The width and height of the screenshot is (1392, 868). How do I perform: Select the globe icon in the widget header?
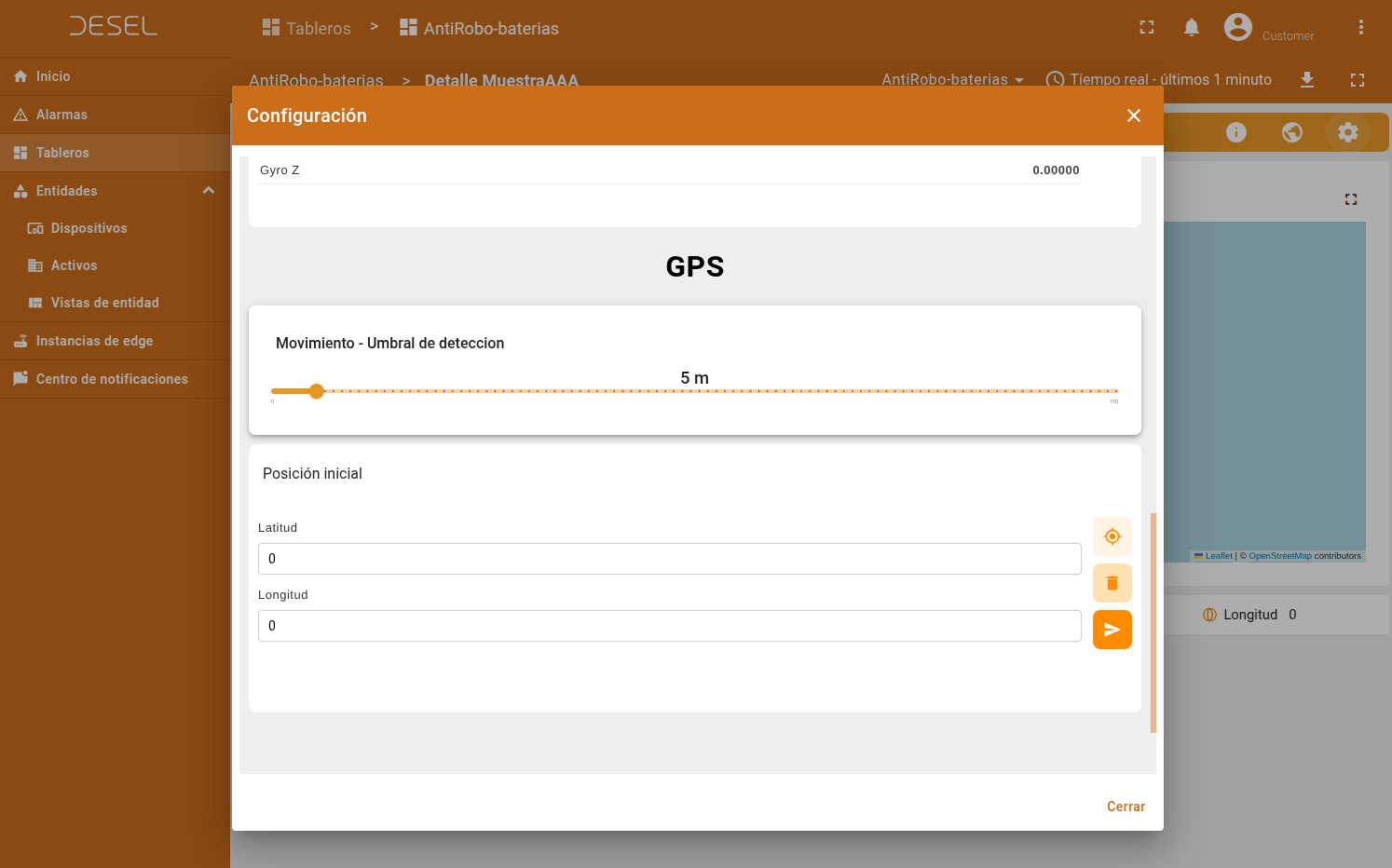(x=1291, y=132)
